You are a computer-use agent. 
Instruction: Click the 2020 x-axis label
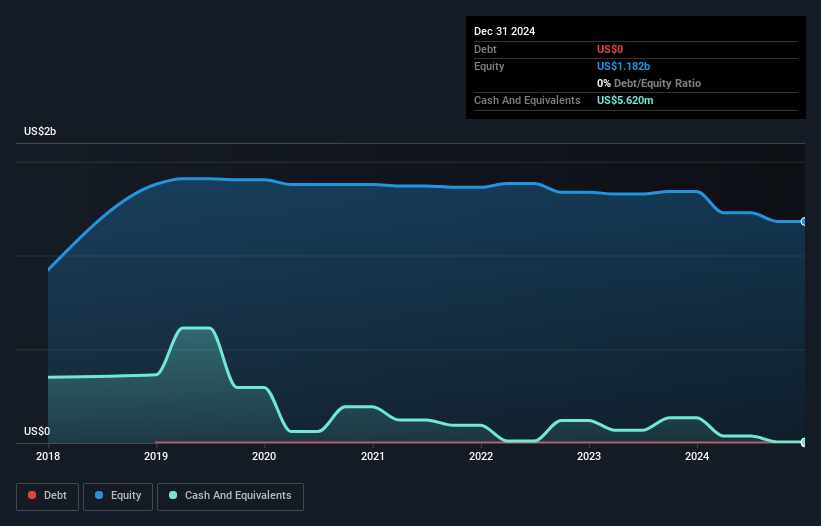[264, 457]
